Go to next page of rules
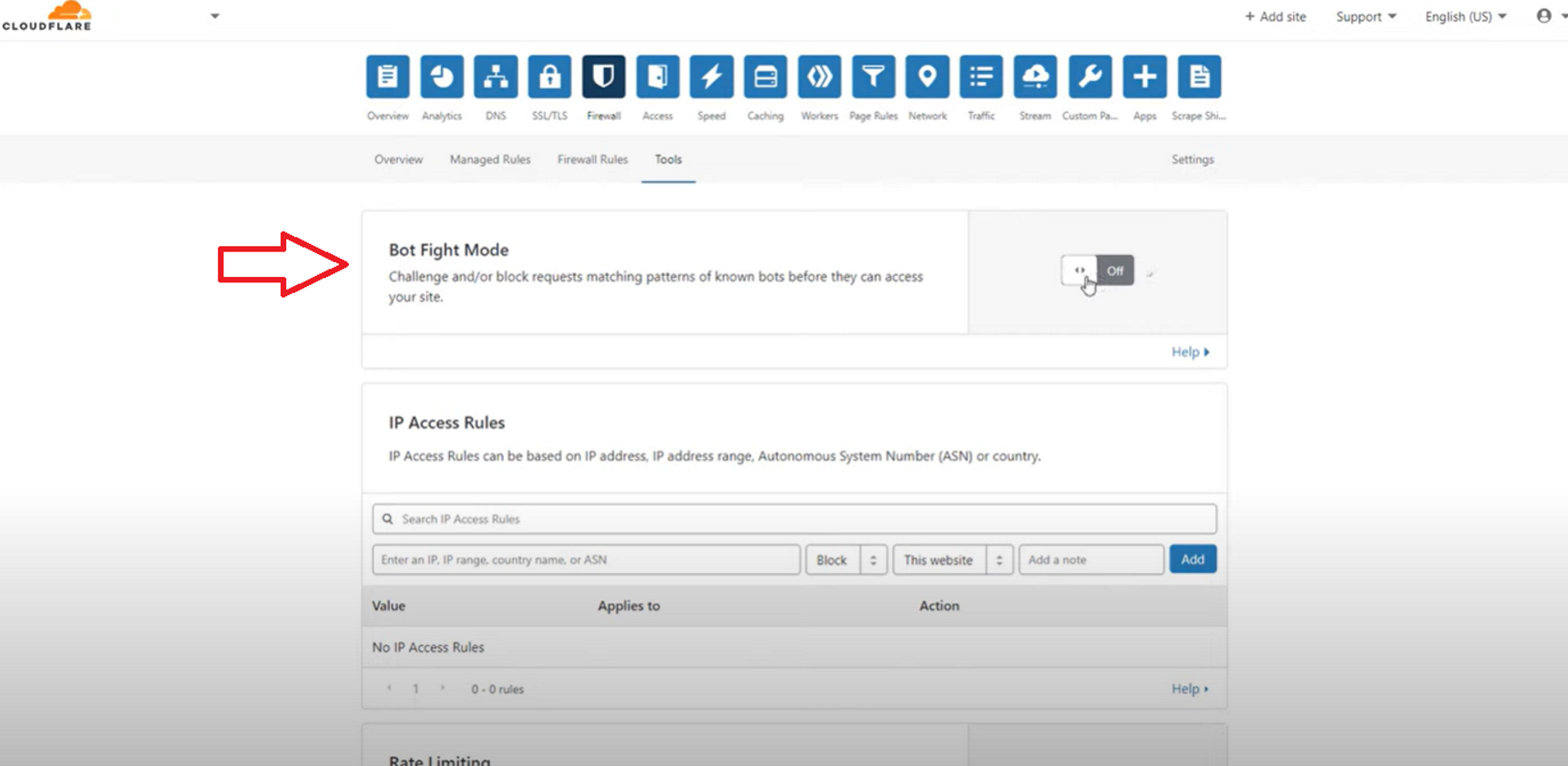Image resolution: width=1568 pixels, height=766 pixels. click(x=443, y=689)
